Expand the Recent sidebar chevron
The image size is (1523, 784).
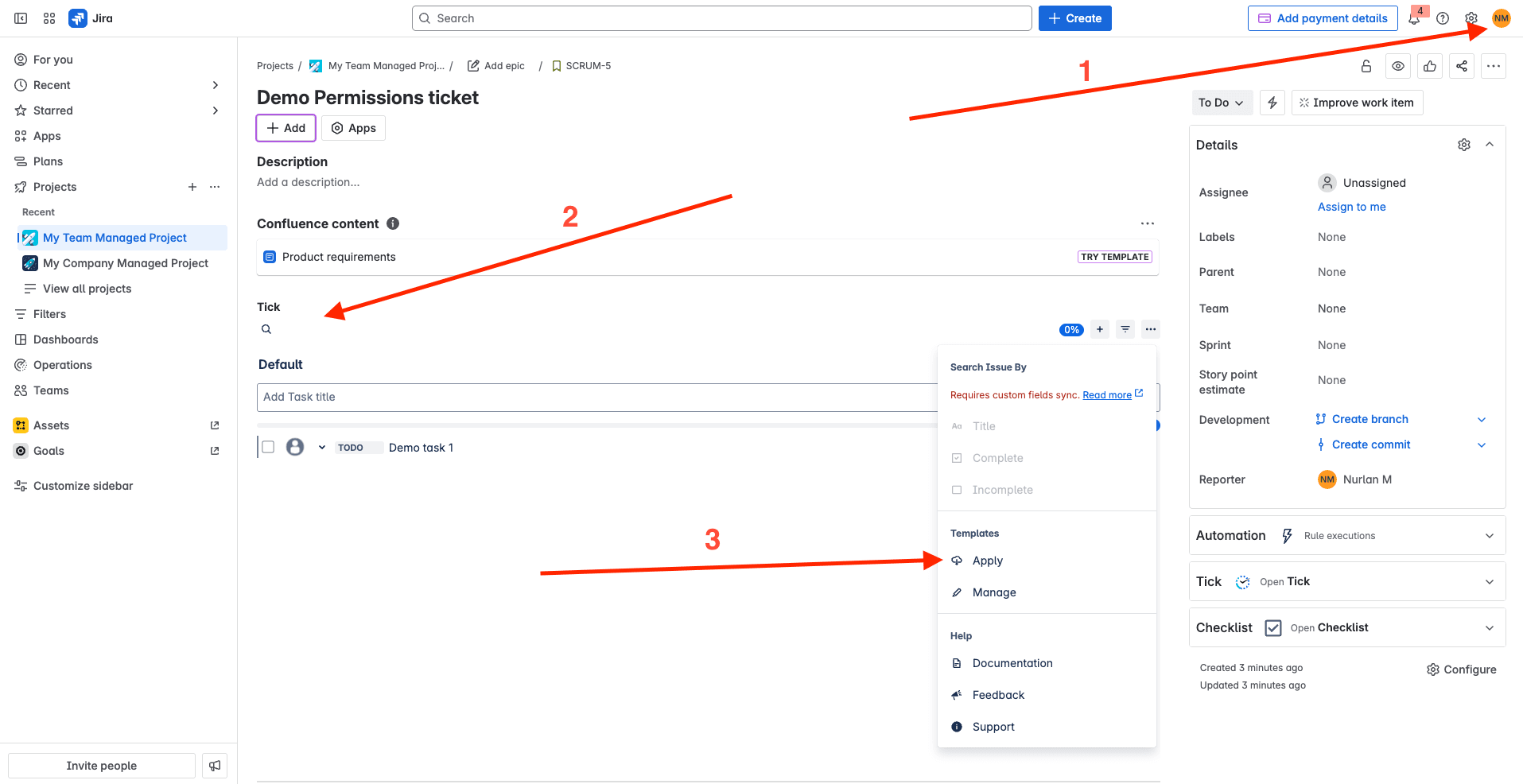coord(216,85)
